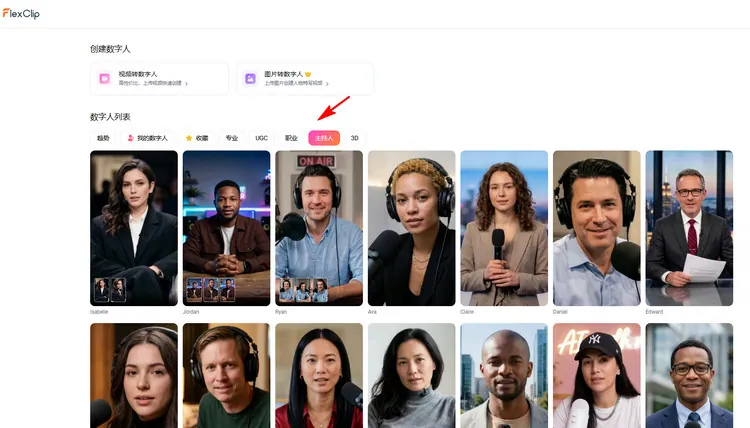Click the chevron under 视频转数字人
750x428 pixels.
pyautogui.click(x=186, y=84)
